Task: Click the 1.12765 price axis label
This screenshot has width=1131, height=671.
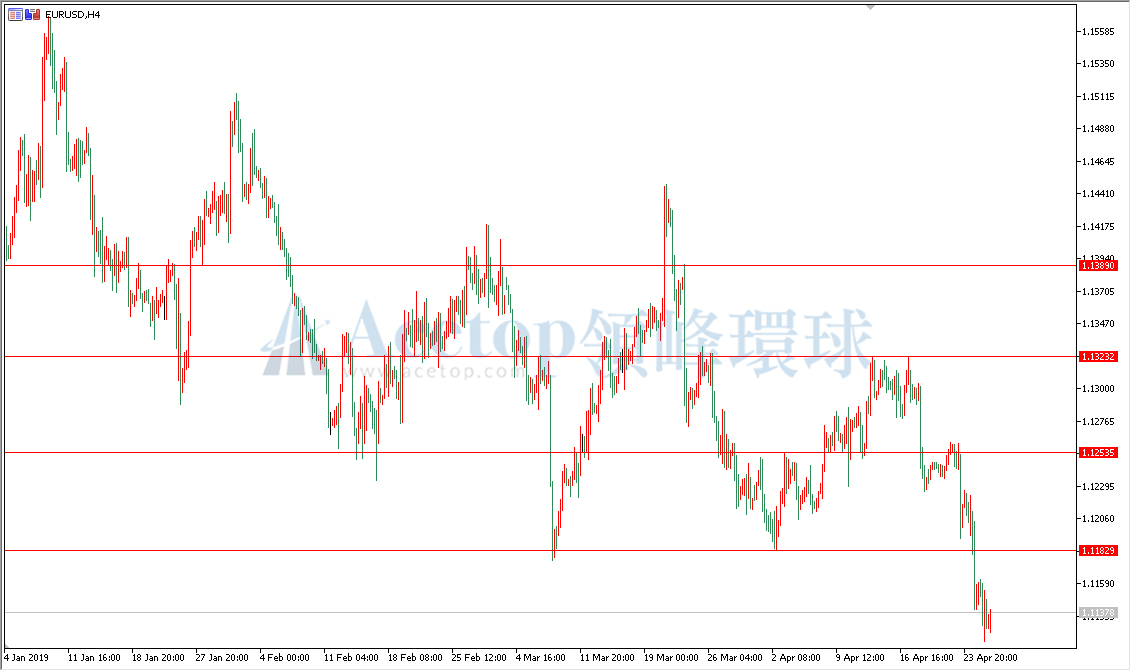Action: pyautogui.click(x=1098, y=421)
